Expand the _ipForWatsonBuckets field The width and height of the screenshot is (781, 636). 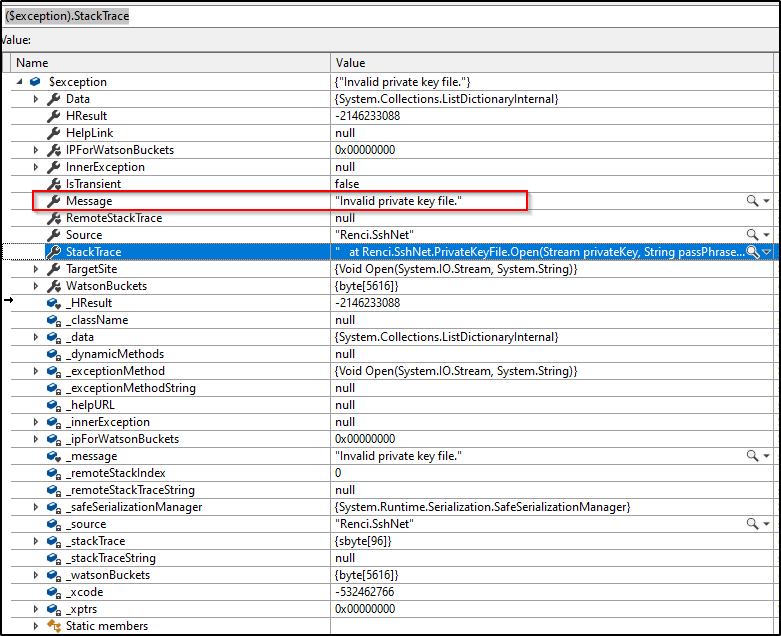[36, 439]
